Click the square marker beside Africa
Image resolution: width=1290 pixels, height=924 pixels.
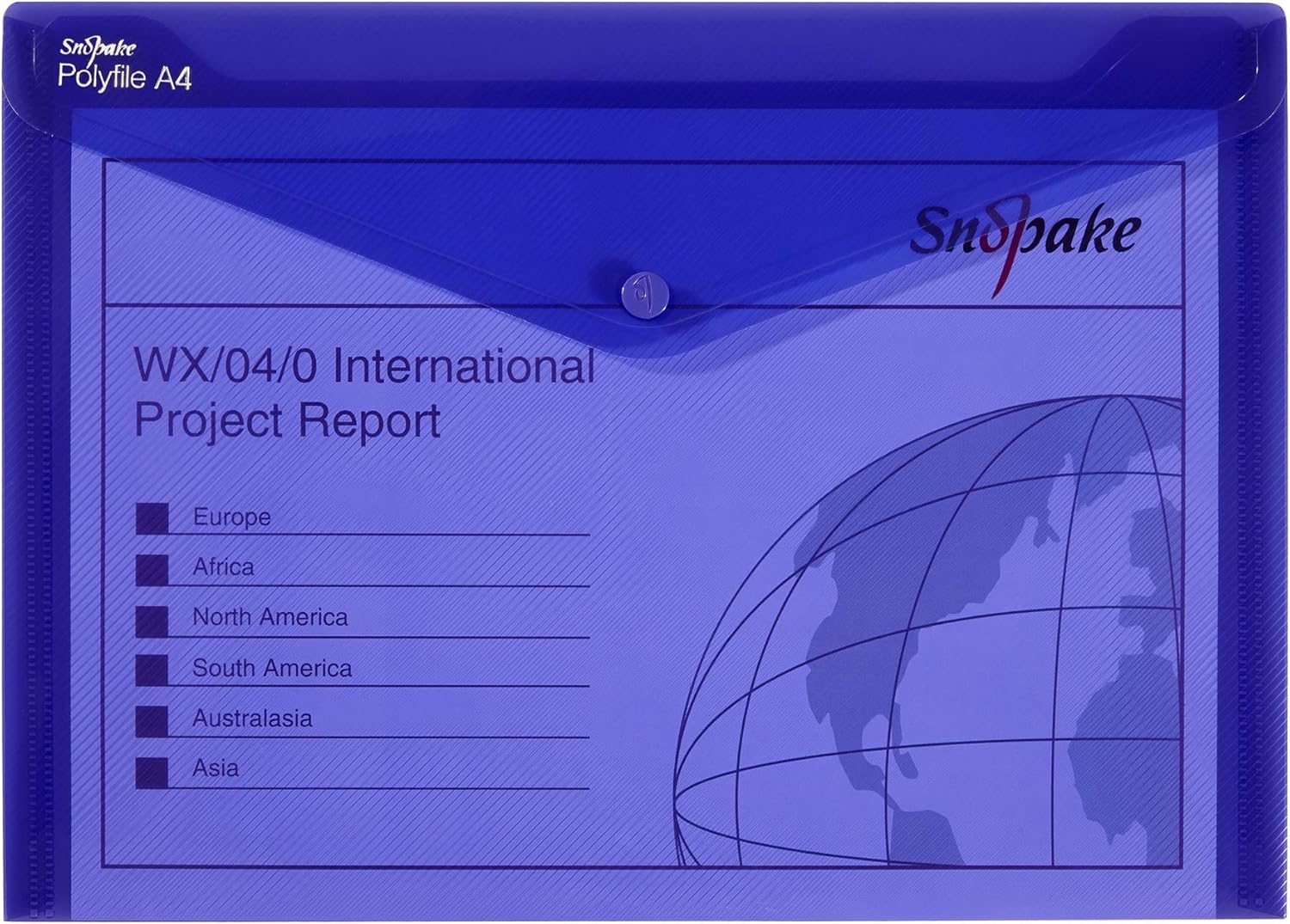(152, 570)
